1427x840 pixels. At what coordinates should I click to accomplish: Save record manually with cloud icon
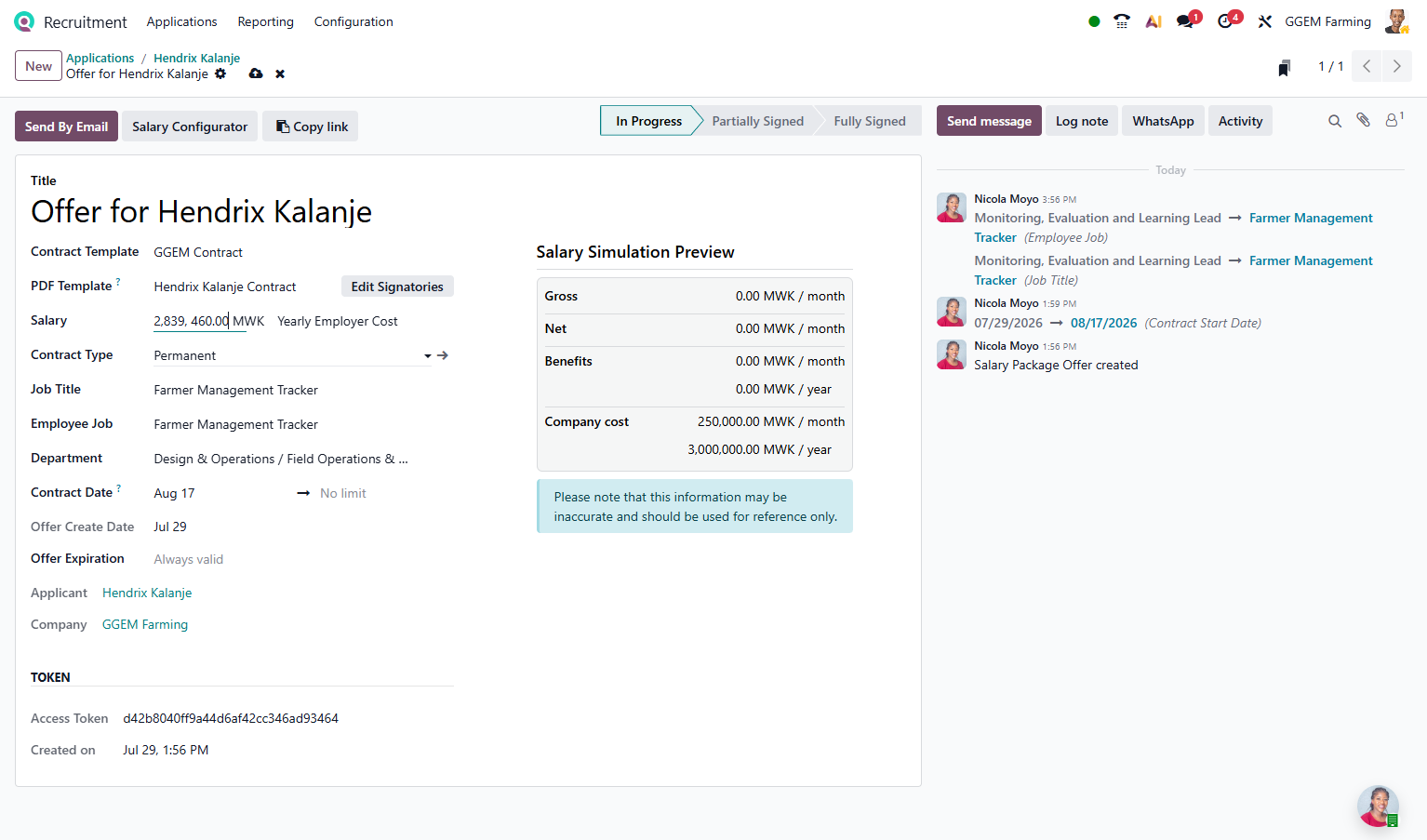tap(256, 73)
